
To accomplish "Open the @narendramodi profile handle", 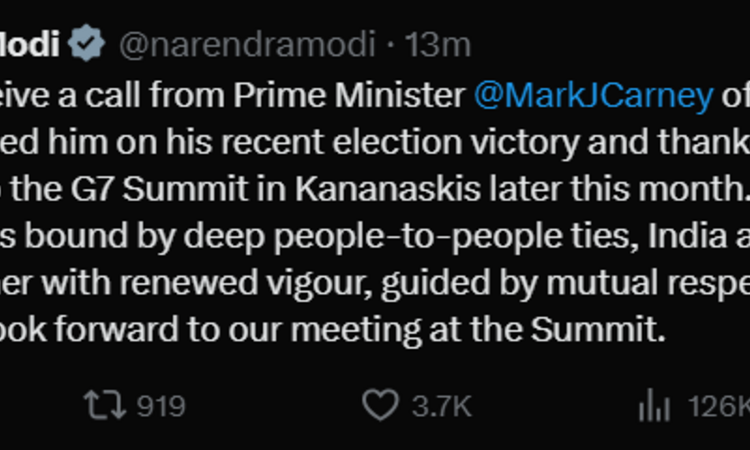I will [x=247, y=44].
